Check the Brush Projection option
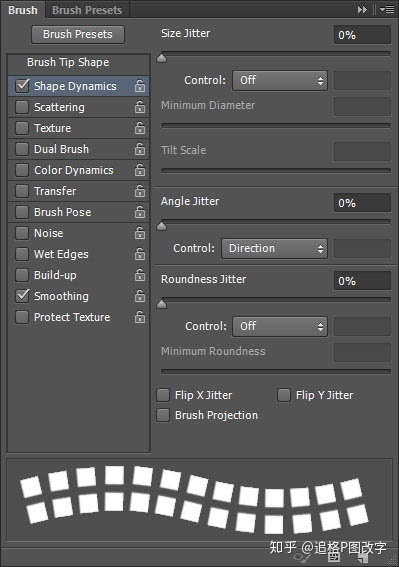 (x=163, y=415)
